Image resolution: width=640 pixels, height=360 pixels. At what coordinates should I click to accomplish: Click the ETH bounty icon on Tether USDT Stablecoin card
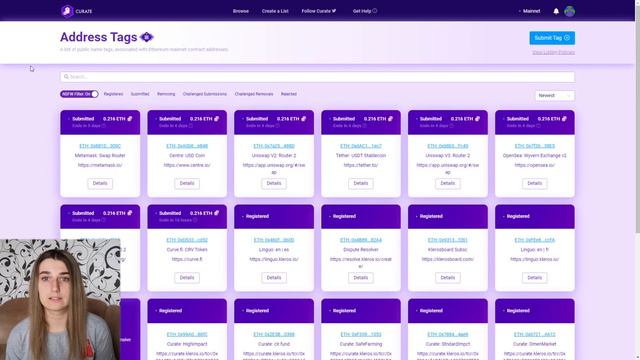click(x=391, y=119)
